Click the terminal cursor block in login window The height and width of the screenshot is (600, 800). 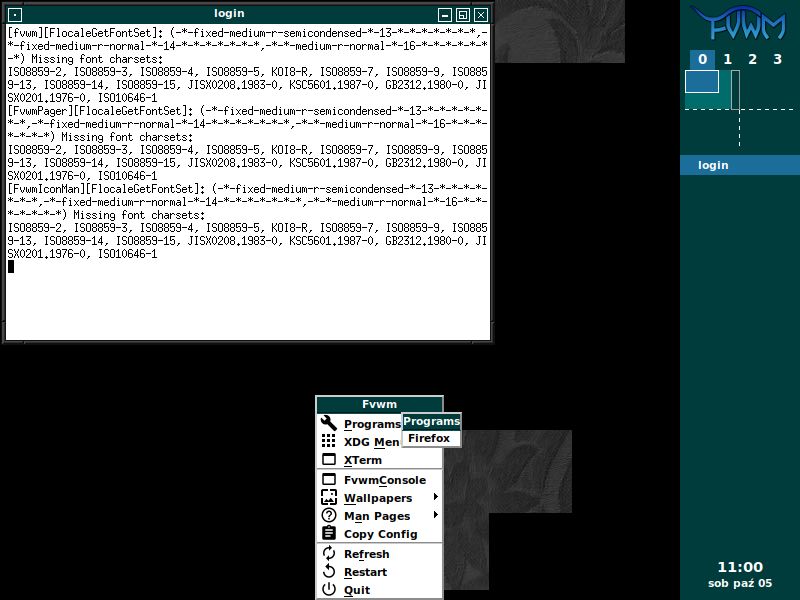tap(11, 266)
